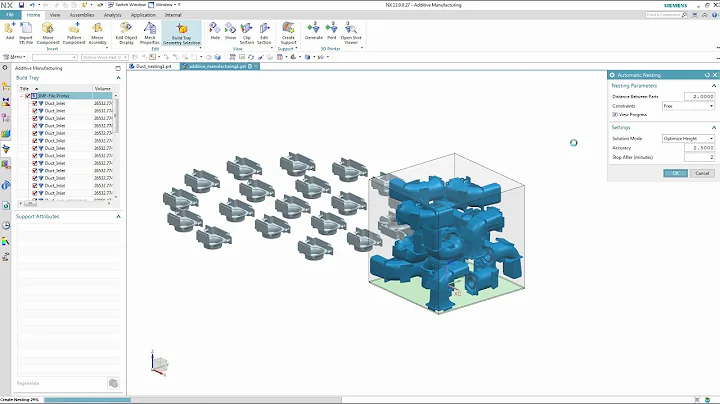Screen dimensions: 720x404
Task: Collapse the Build Tray section
Action: [x=118, y=78]
